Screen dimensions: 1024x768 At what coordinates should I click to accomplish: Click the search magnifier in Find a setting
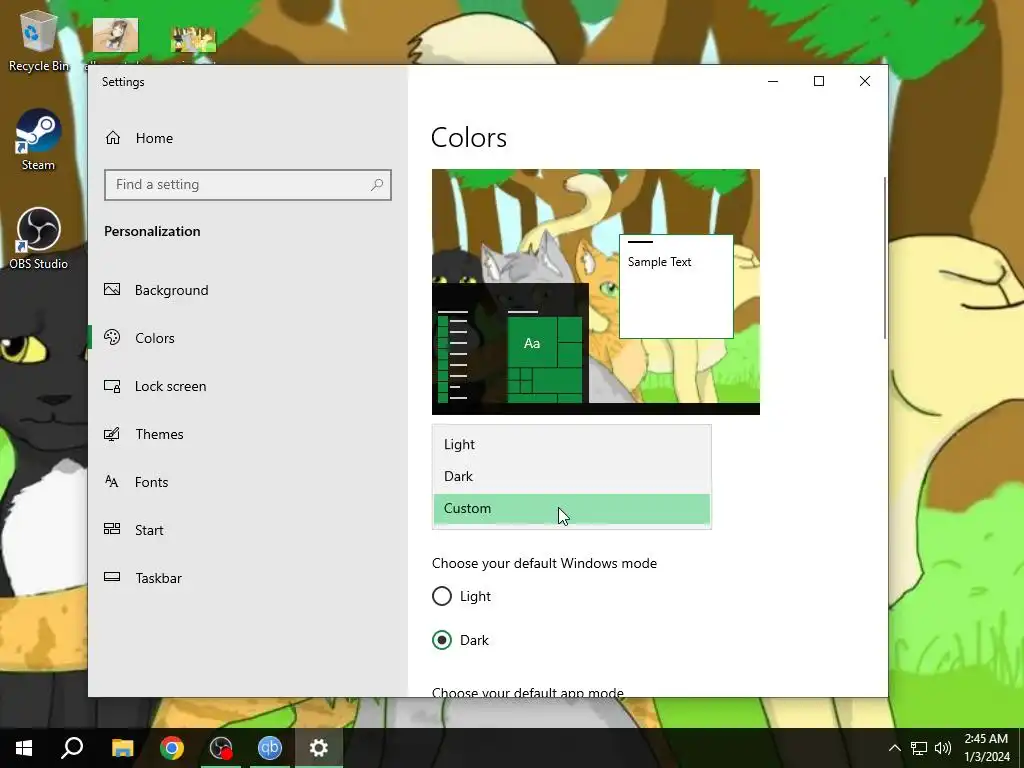pyautogui.click(x=377, y=185)
